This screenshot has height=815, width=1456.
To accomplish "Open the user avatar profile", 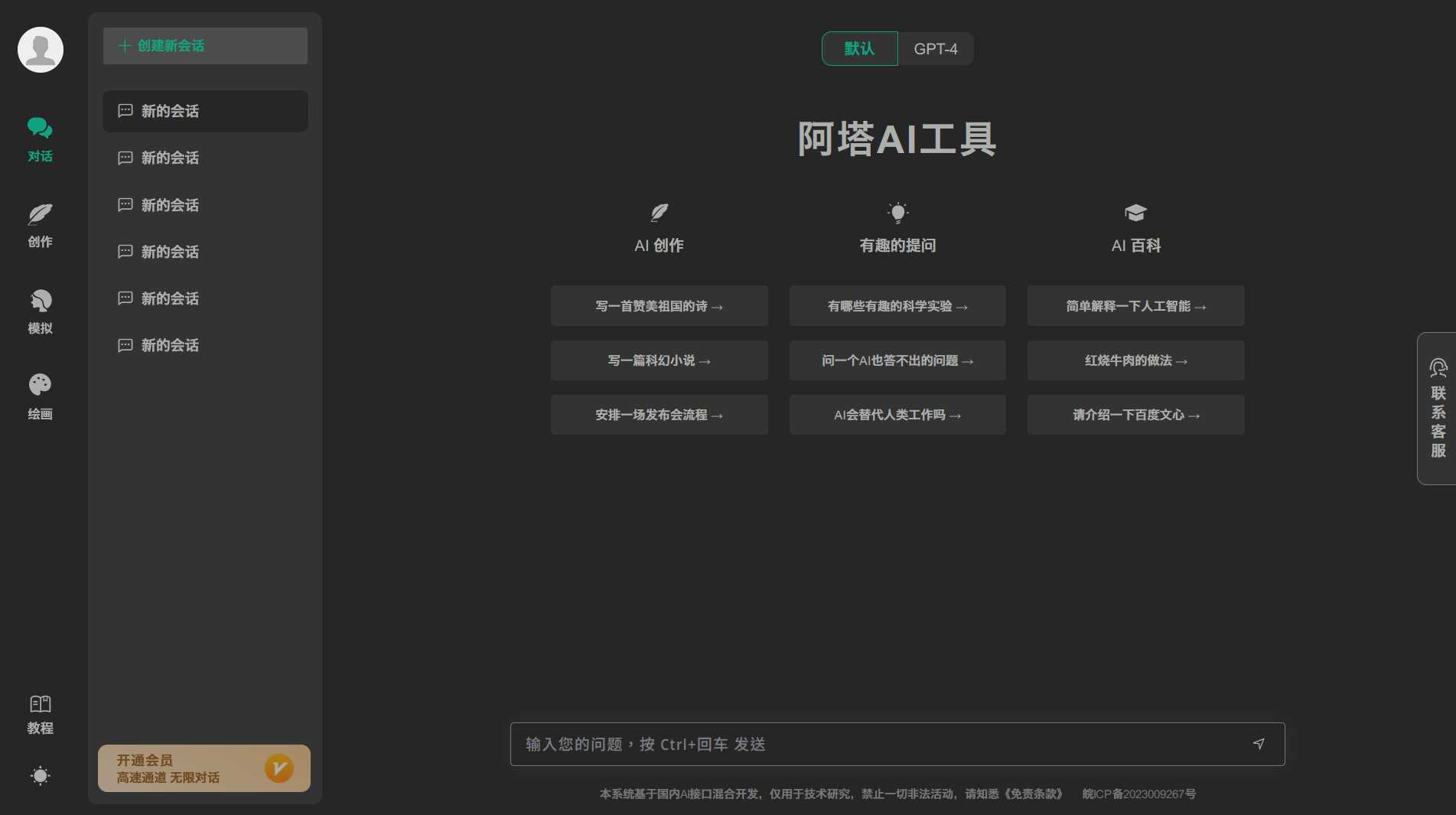I will pyautogui.click(x=41, y=50).
